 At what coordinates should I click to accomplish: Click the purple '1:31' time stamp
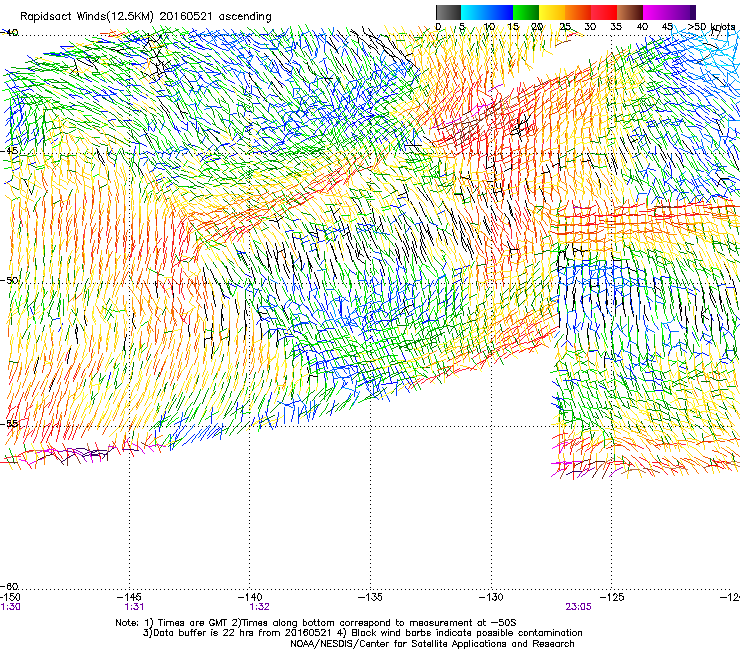point(134,607)
